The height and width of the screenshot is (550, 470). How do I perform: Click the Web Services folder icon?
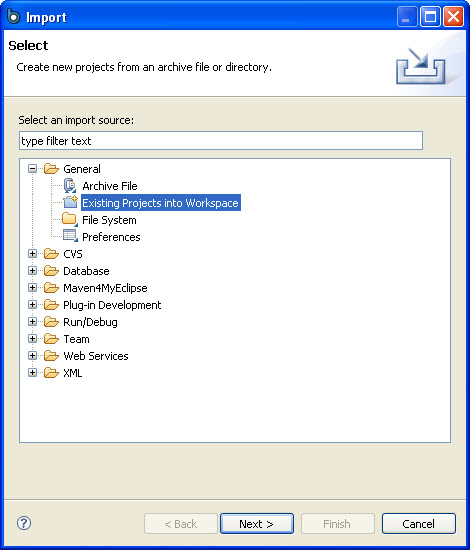point(51,356)
